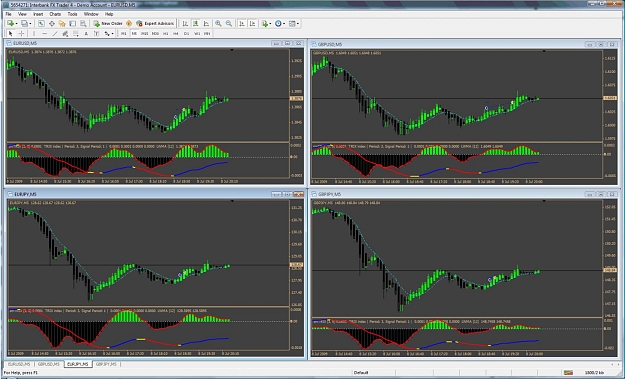Switch chart to line chart icon

(x=206, y=24)
